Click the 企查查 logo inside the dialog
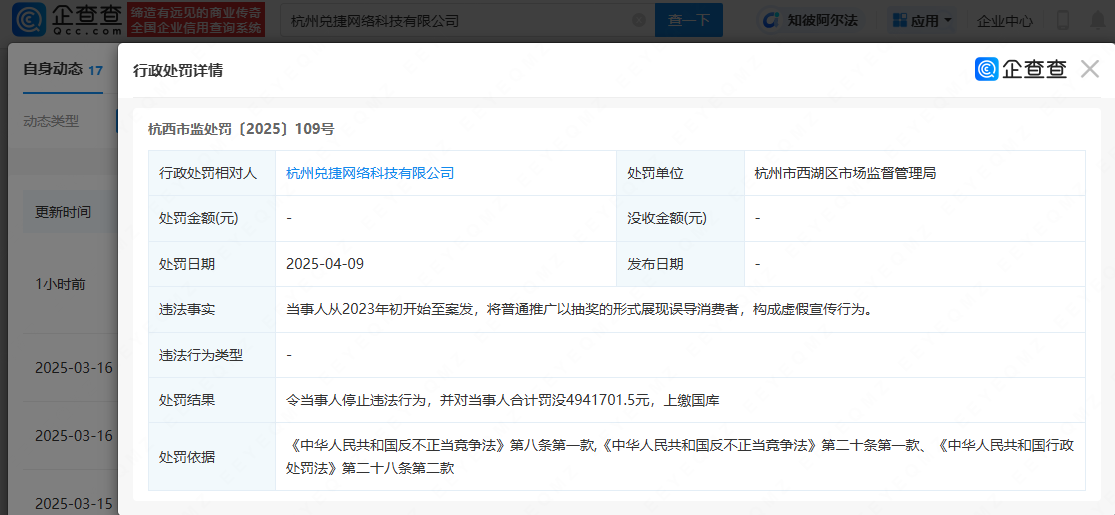 [x=1021, y=69]
